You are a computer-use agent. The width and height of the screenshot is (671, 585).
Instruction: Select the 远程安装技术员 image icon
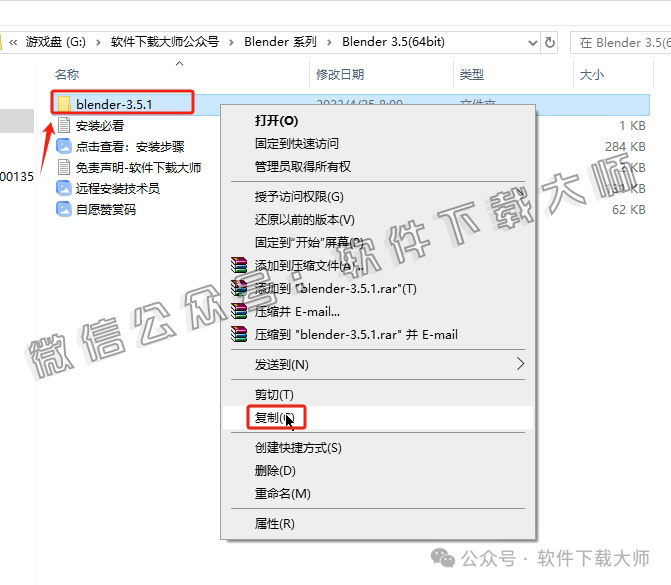coord(64,188)
